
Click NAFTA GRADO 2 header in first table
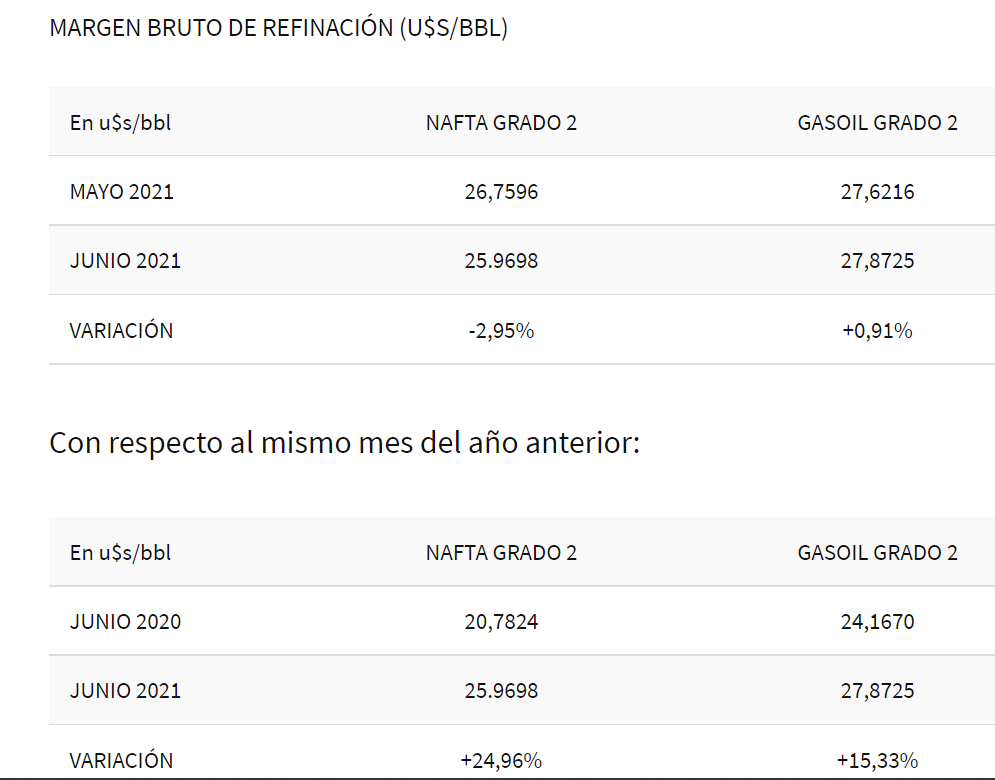point(501,123)
